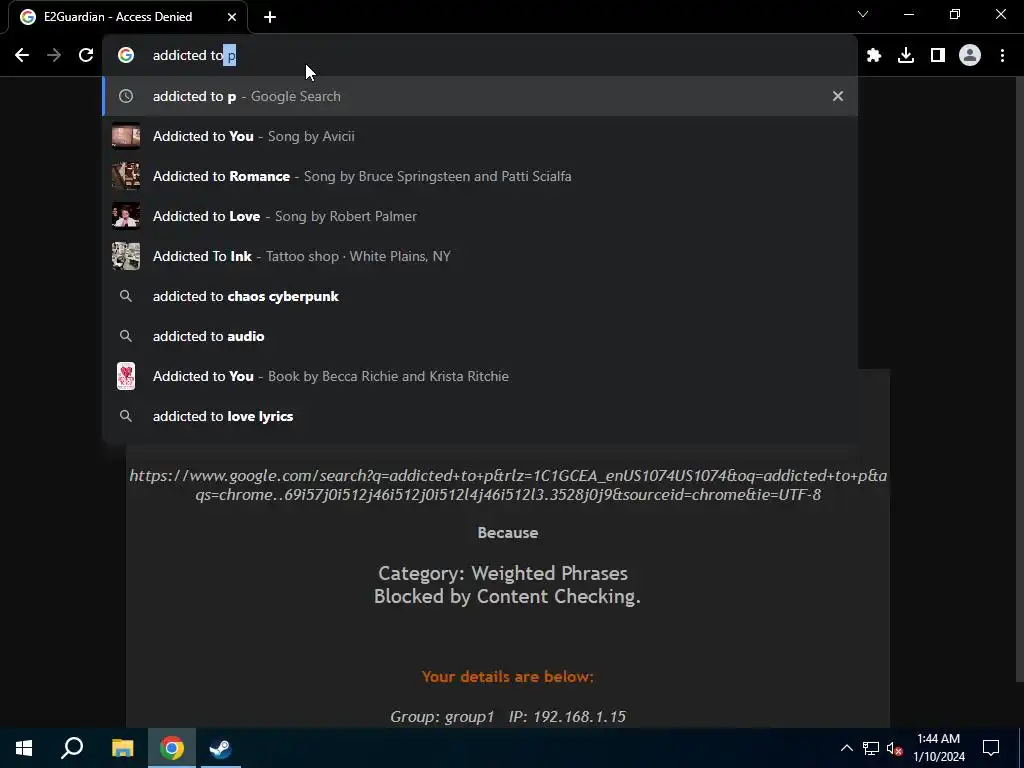Select 'Addicted to Love' song by Robert Palmer
The image size is (1024, 768).
[480, 216]
